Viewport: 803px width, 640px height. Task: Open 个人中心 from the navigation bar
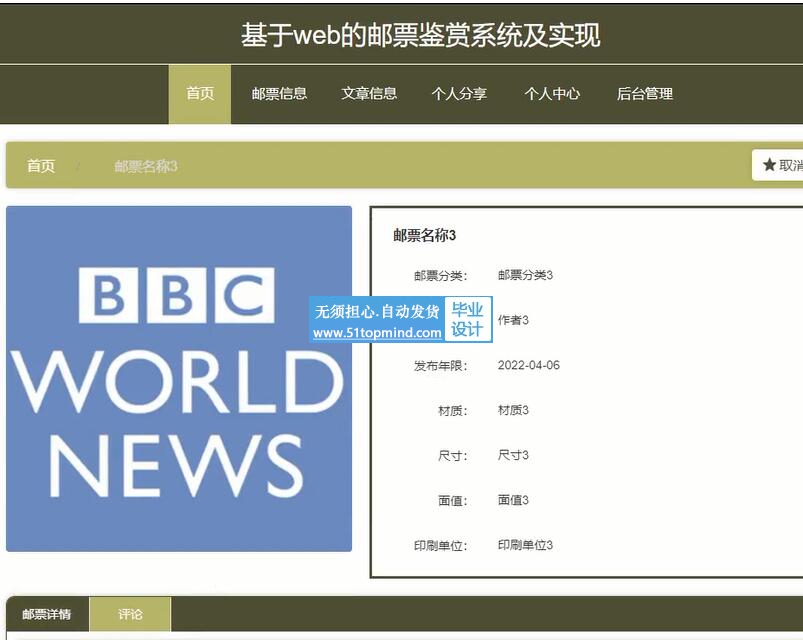pyautogui.click(x=552, y=94)
